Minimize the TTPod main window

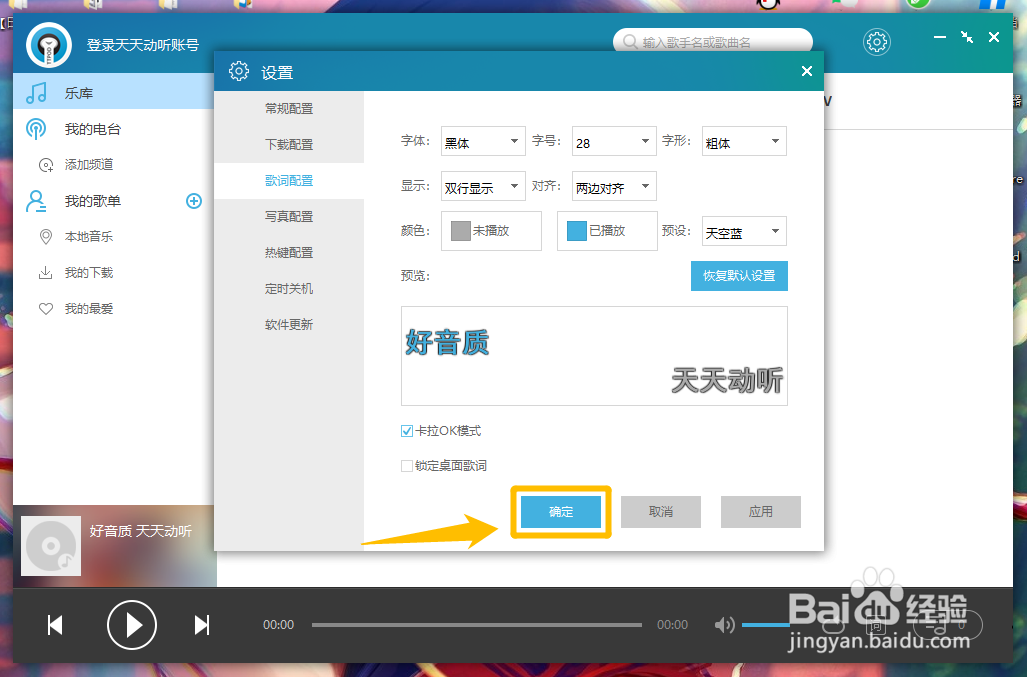[940, 37]
